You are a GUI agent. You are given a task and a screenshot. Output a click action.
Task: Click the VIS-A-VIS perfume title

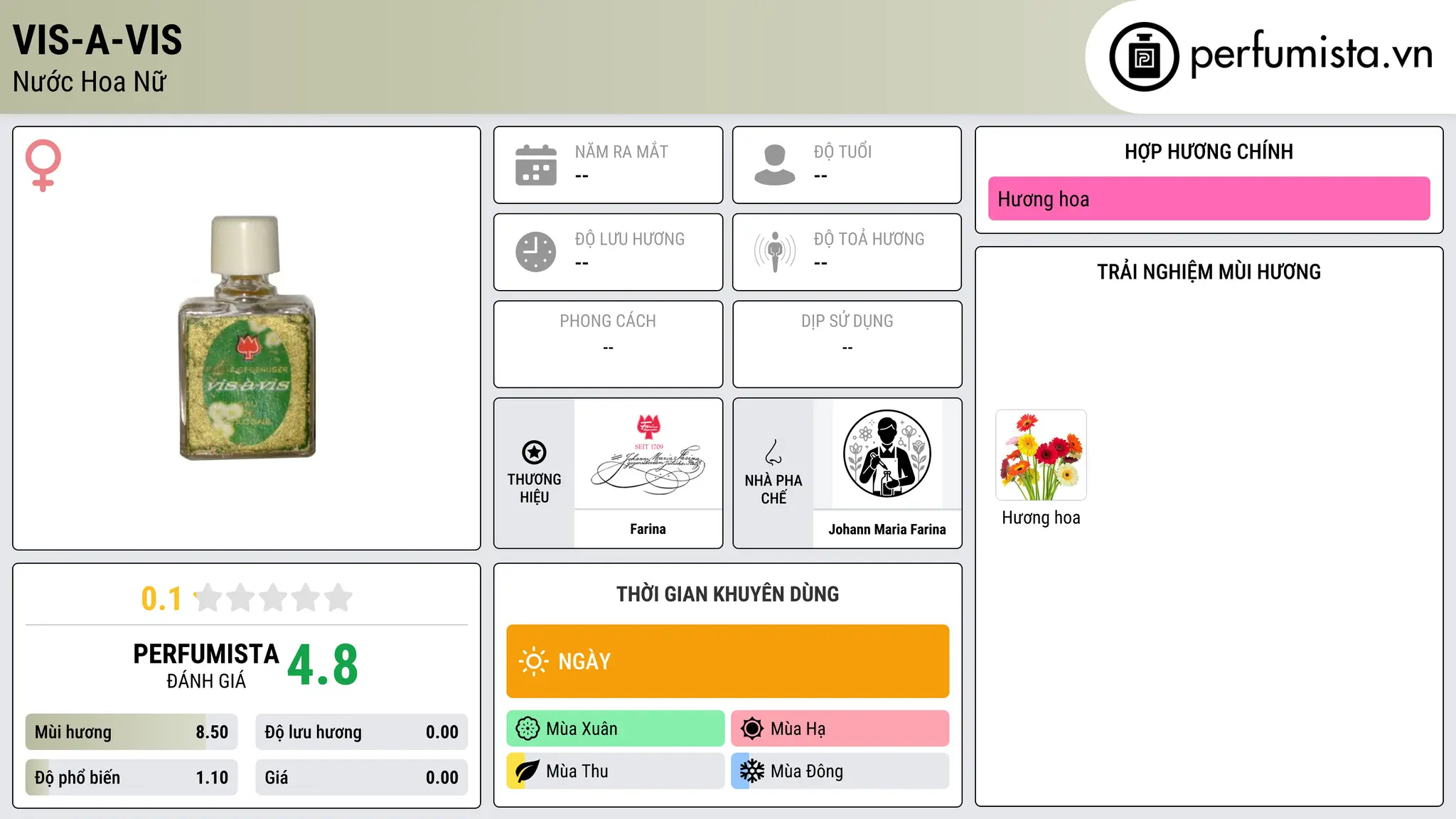(97, 40)
